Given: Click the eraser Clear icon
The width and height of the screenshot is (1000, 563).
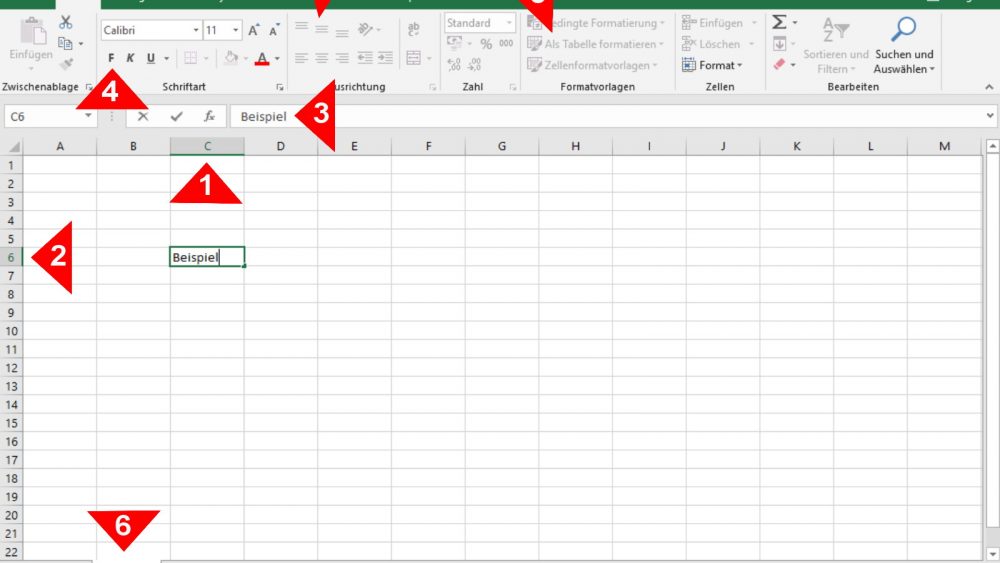Looking at the screenshot, I should (x=780, y=65).
